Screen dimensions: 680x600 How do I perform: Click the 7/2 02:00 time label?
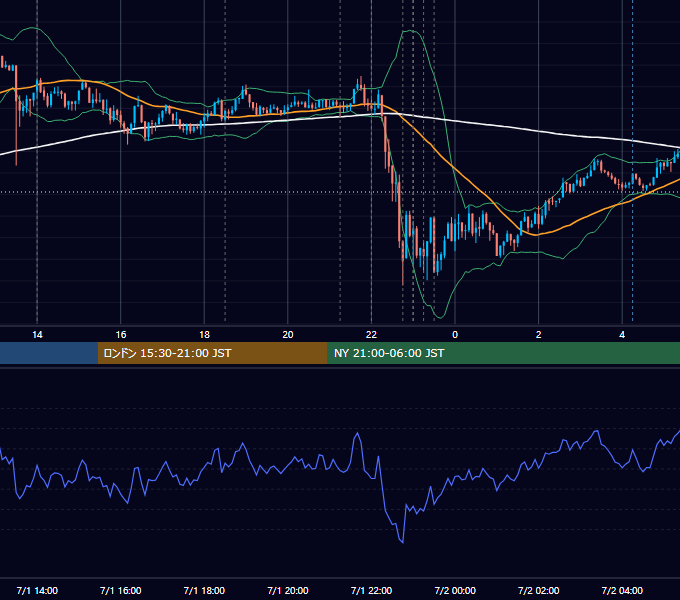[539, 590]
